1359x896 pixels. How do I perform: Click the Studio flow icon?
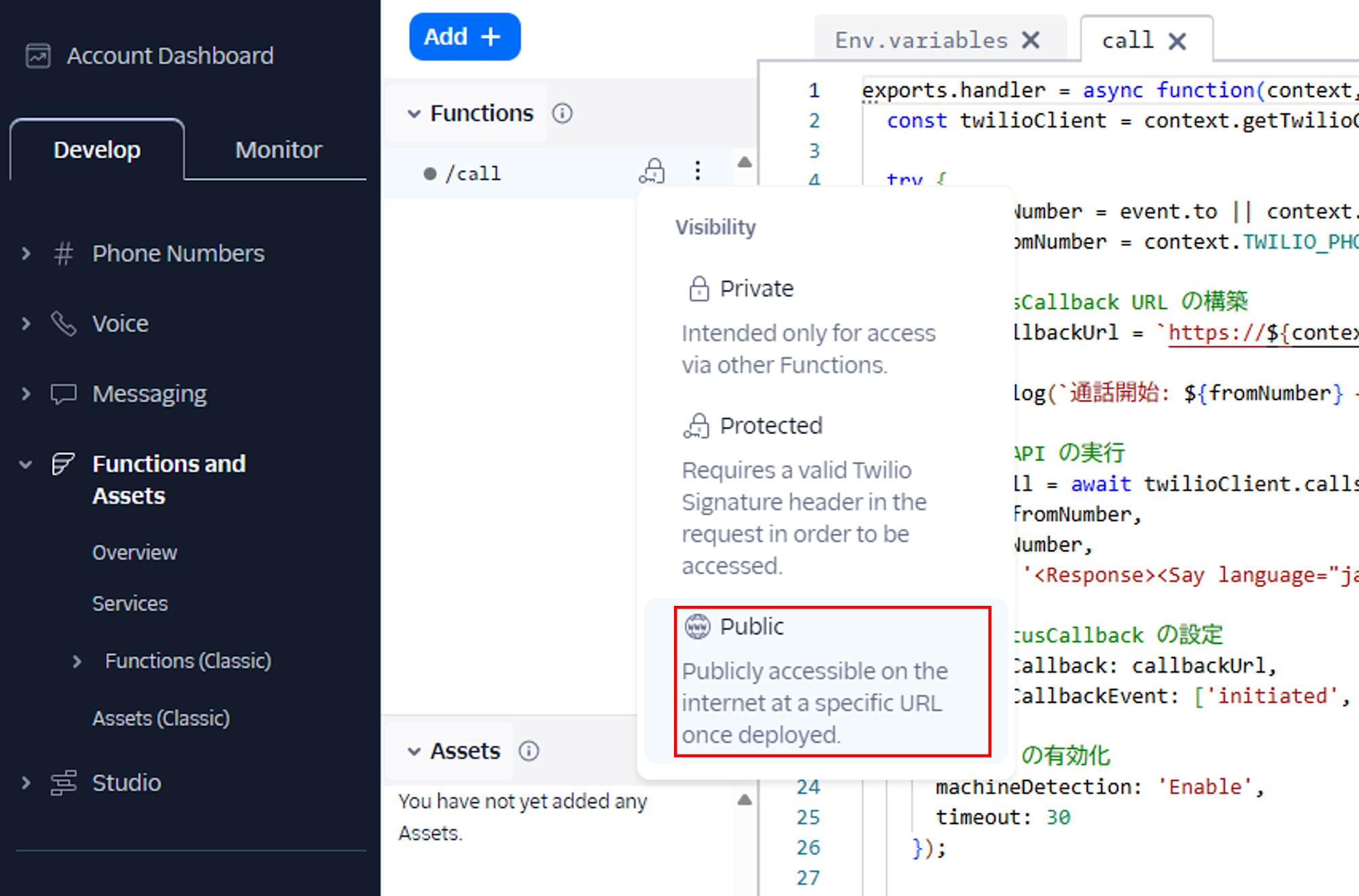click(63, 783)
